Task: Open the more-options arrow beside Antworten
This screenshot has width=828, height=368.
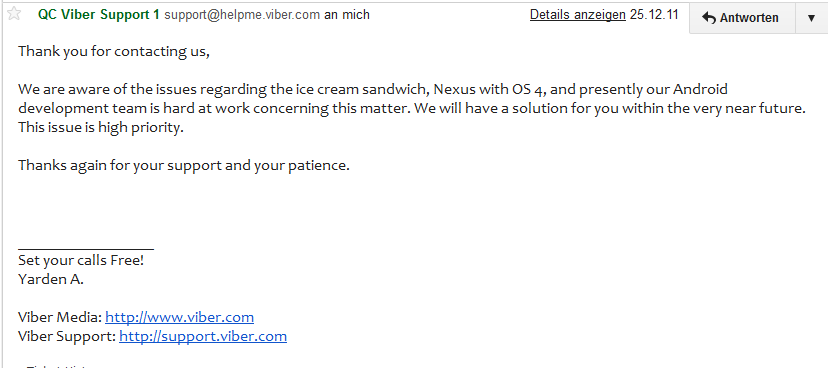Action: tap(812, 17)
